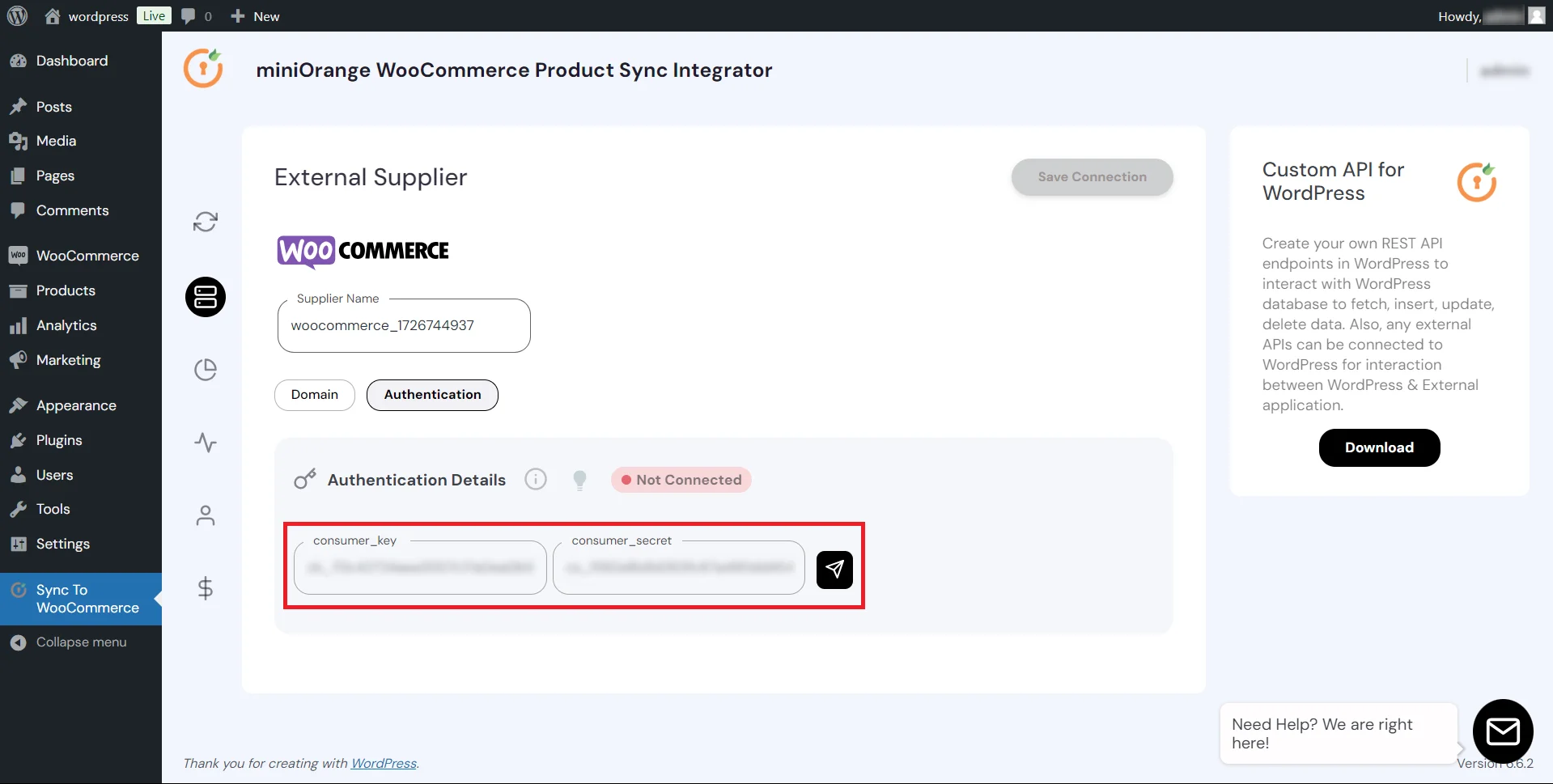Click the Custom API card orange logo
This screenshot has width=1553, height=784.
click(x=1477, y=181)
